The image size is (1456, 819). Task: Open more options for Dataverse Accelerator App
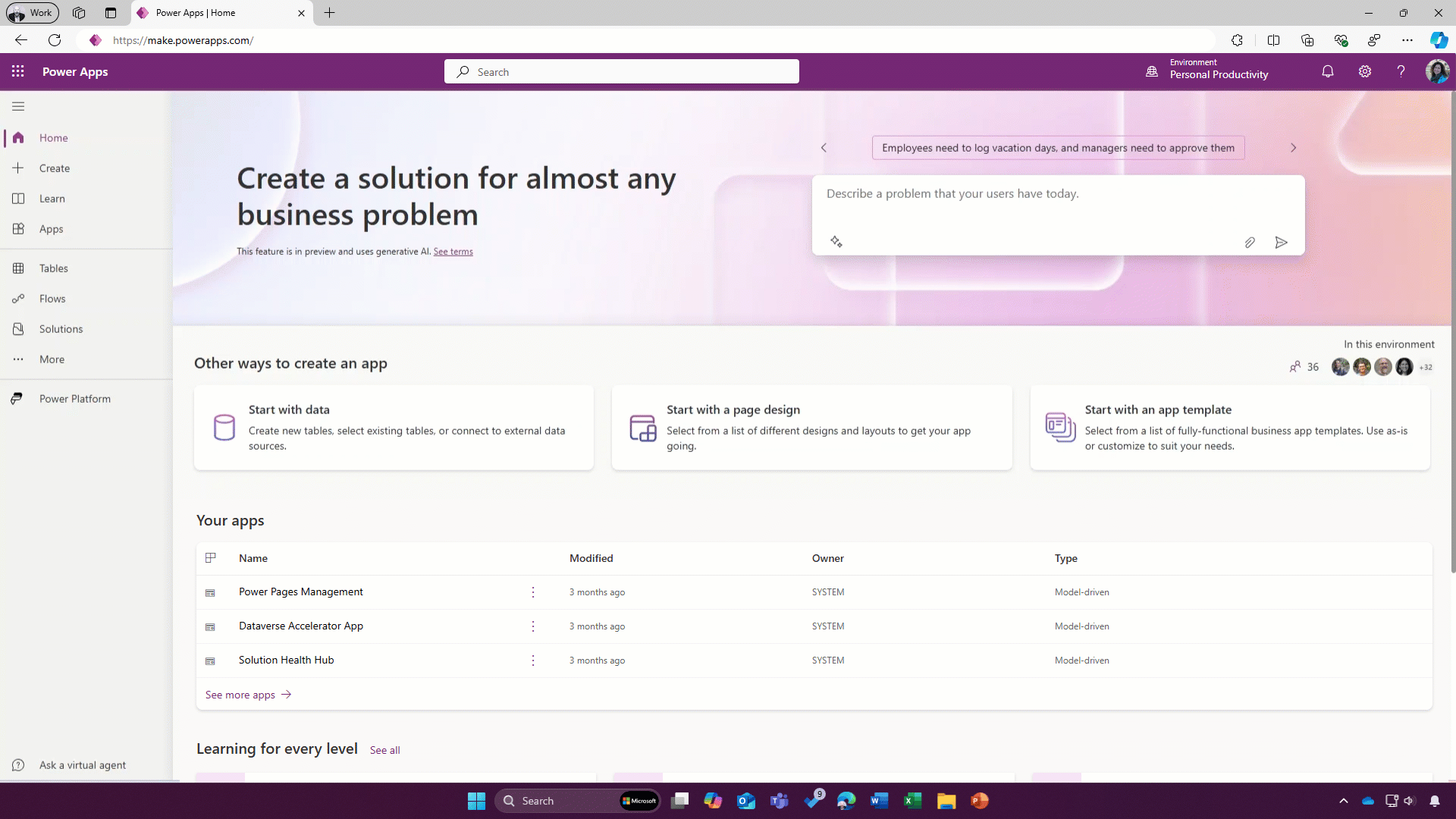point(533,626)
